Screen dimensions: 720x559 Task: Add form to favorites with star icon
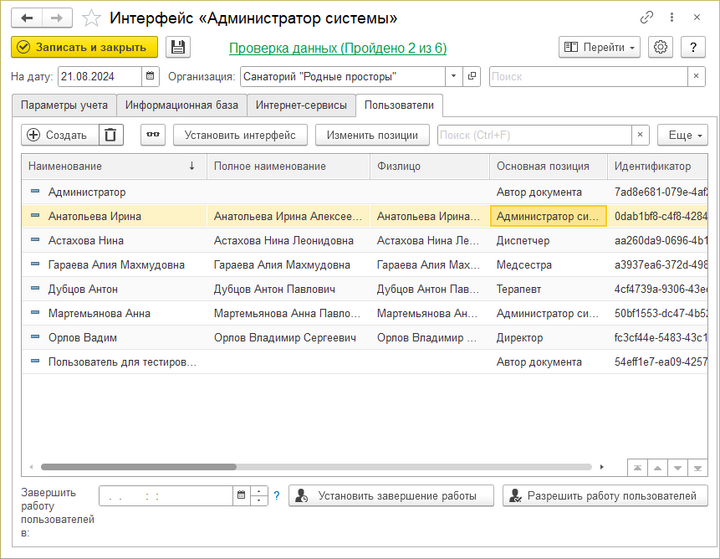click(x=91, y=18)
